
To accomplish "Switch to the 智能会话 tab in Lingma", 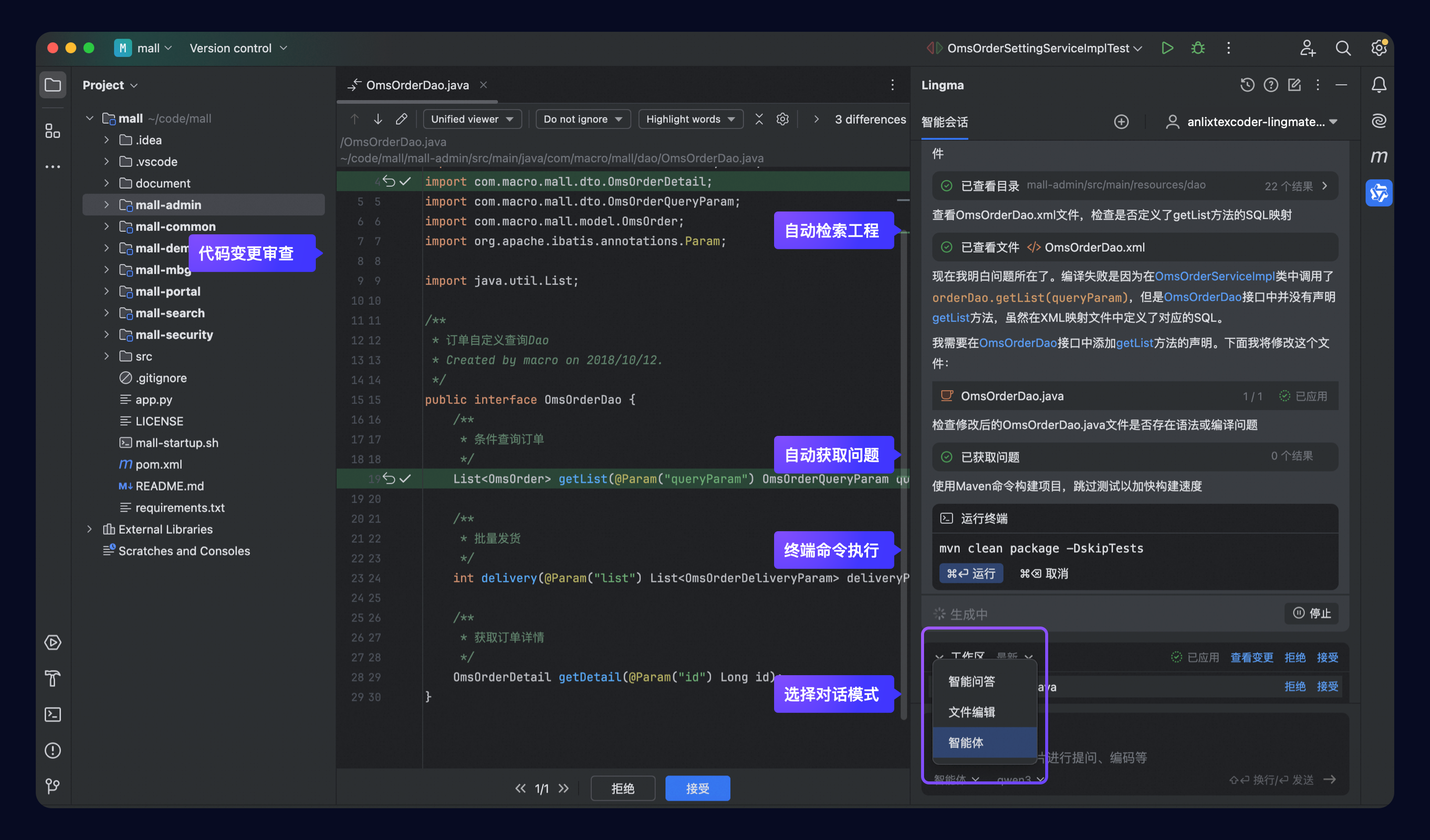I will 944,122.
